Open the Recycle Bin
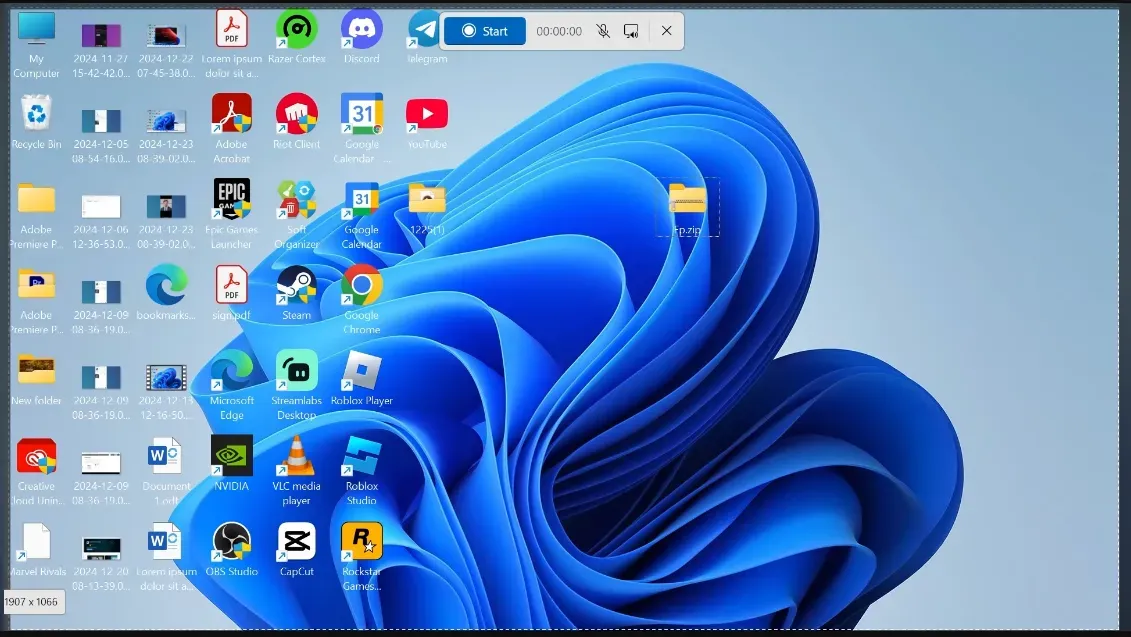The width and height of the screenshot is (1131, 637). click(37, 115)
